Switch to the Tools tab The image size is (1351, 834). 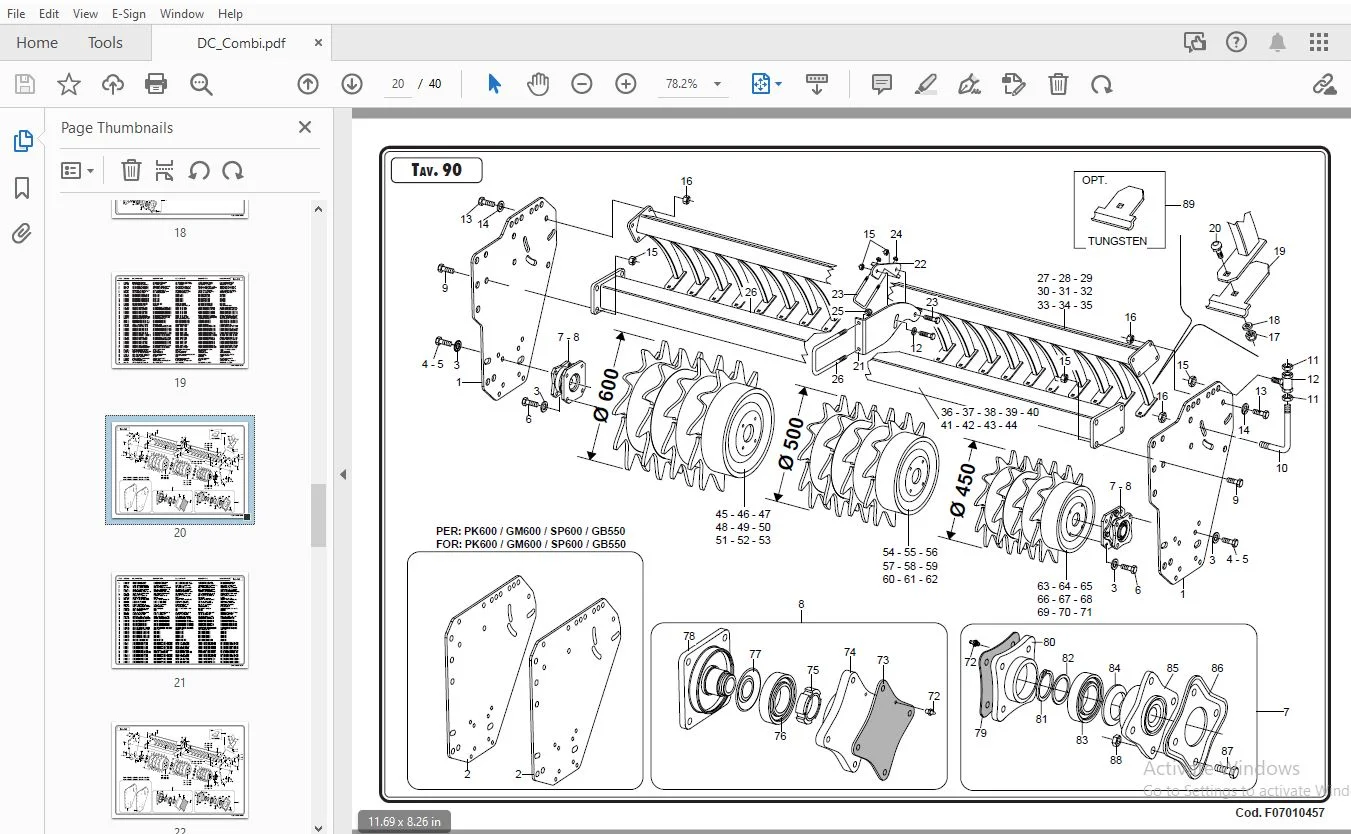coord(105,42)
